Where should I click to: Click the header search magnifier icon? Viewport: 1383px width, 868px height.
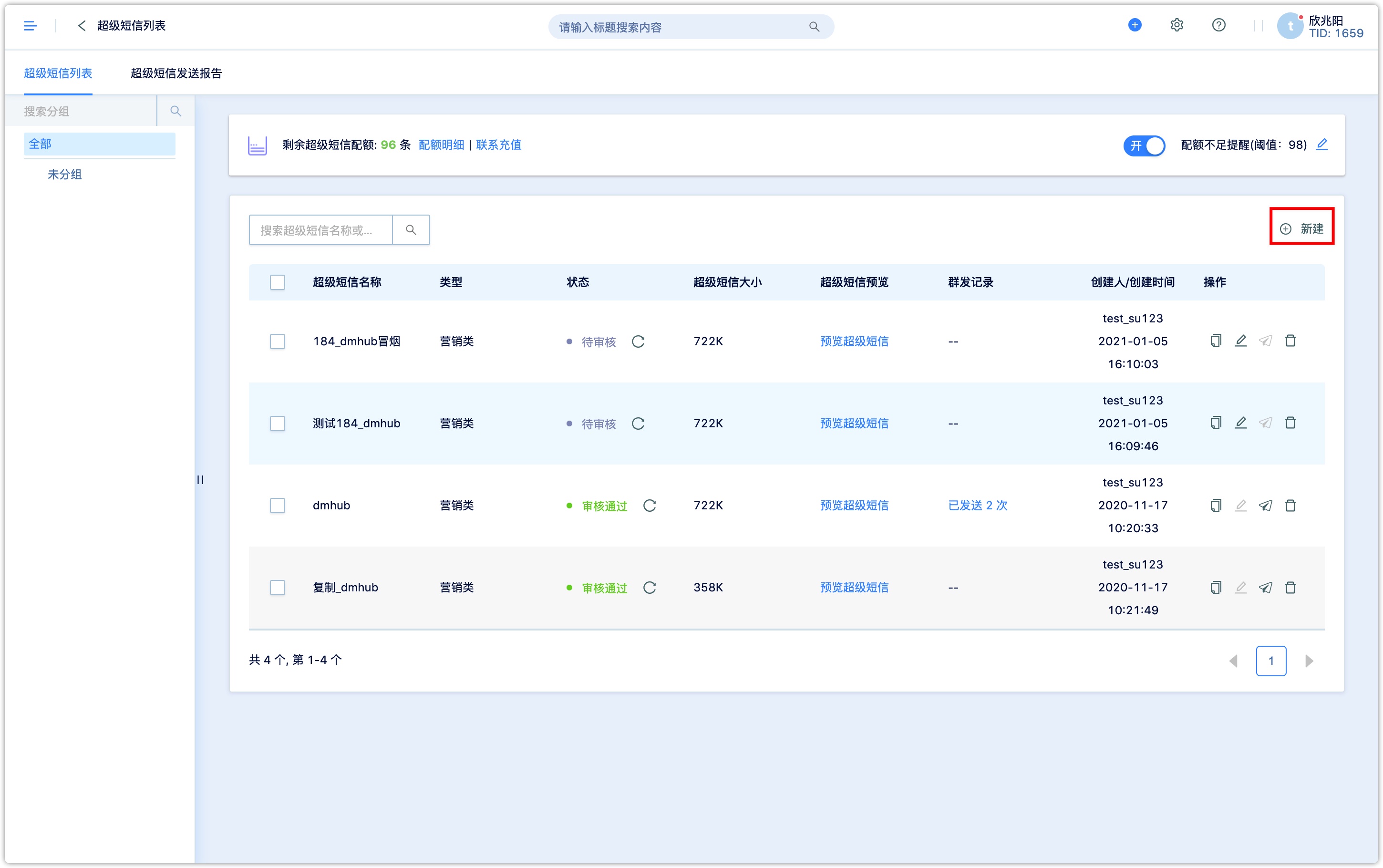pyautogui.click(x=814, y=26)
